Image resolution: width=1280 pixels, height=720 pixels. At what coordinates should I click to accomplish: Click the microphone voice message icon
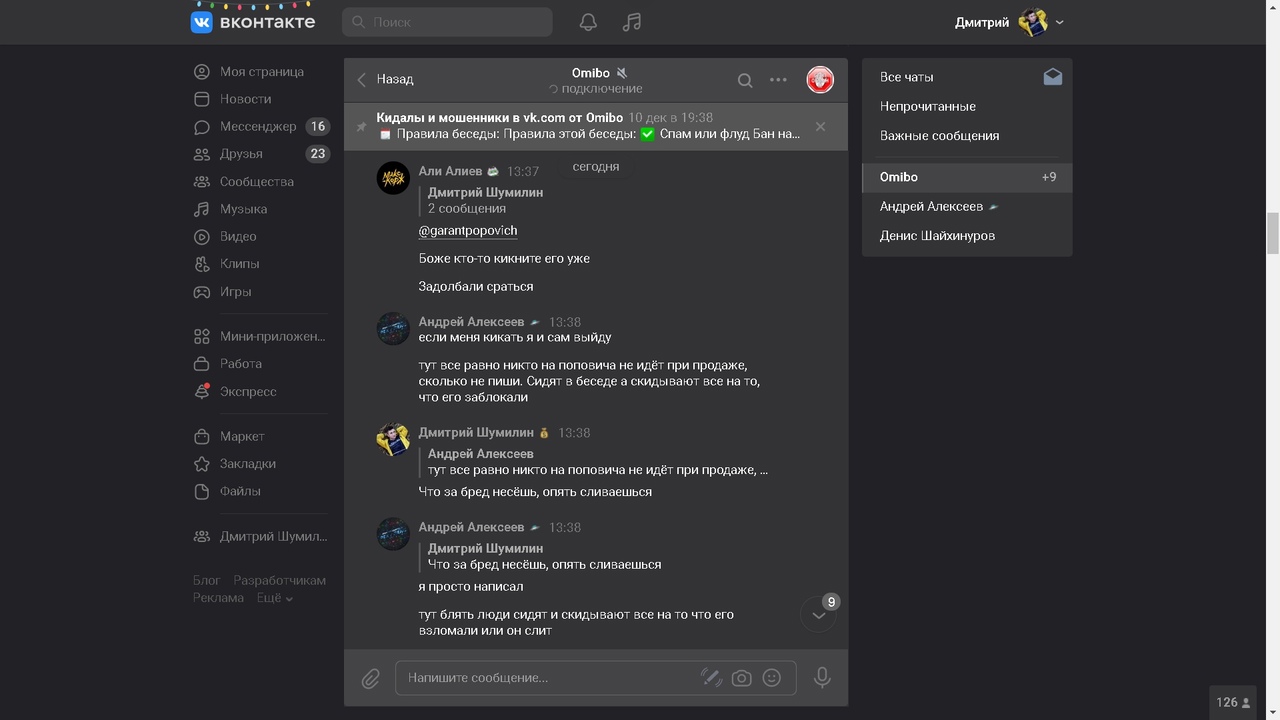822,678
